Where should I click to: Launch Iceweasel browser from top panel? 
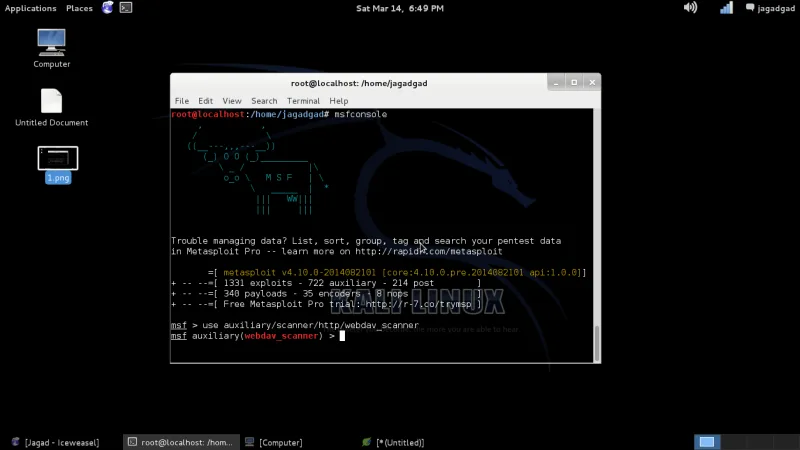coord(108,8)
